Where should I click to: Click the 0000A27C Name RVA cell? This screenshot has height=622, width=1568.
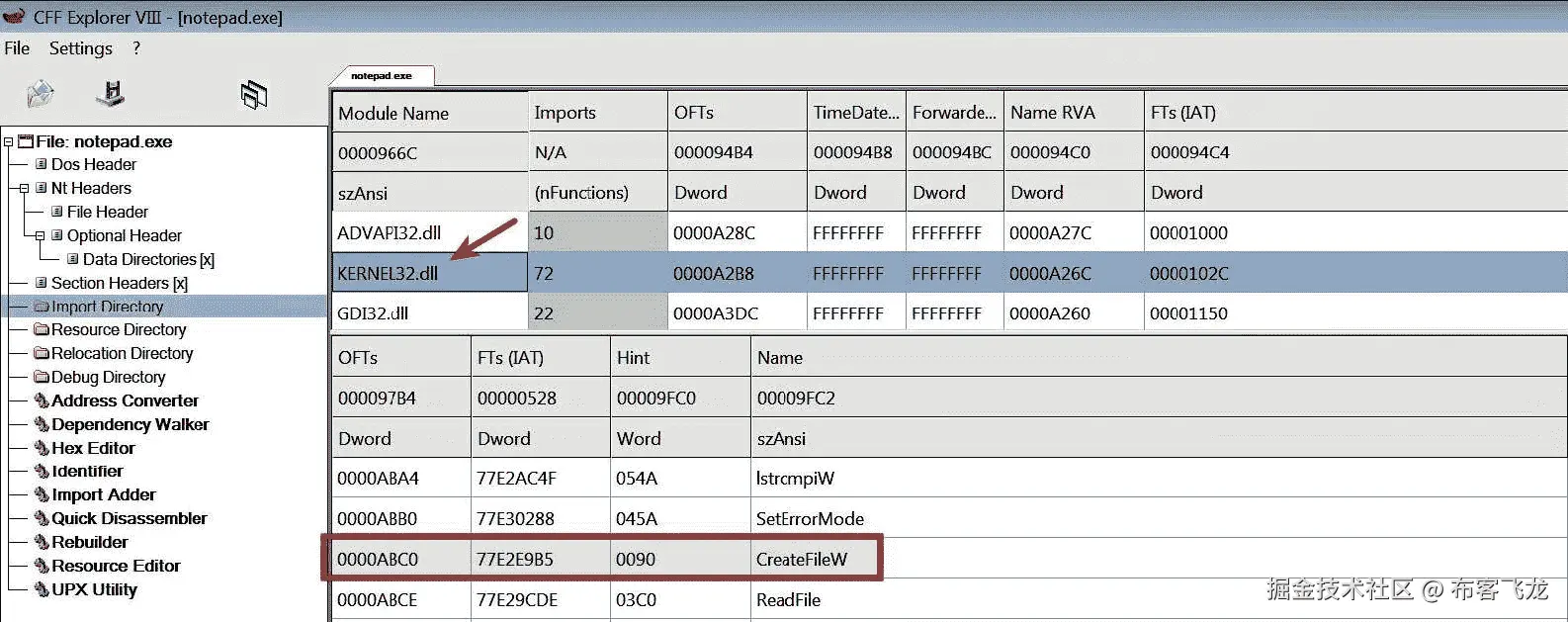pyautogui.click(x=1074, y=233)
